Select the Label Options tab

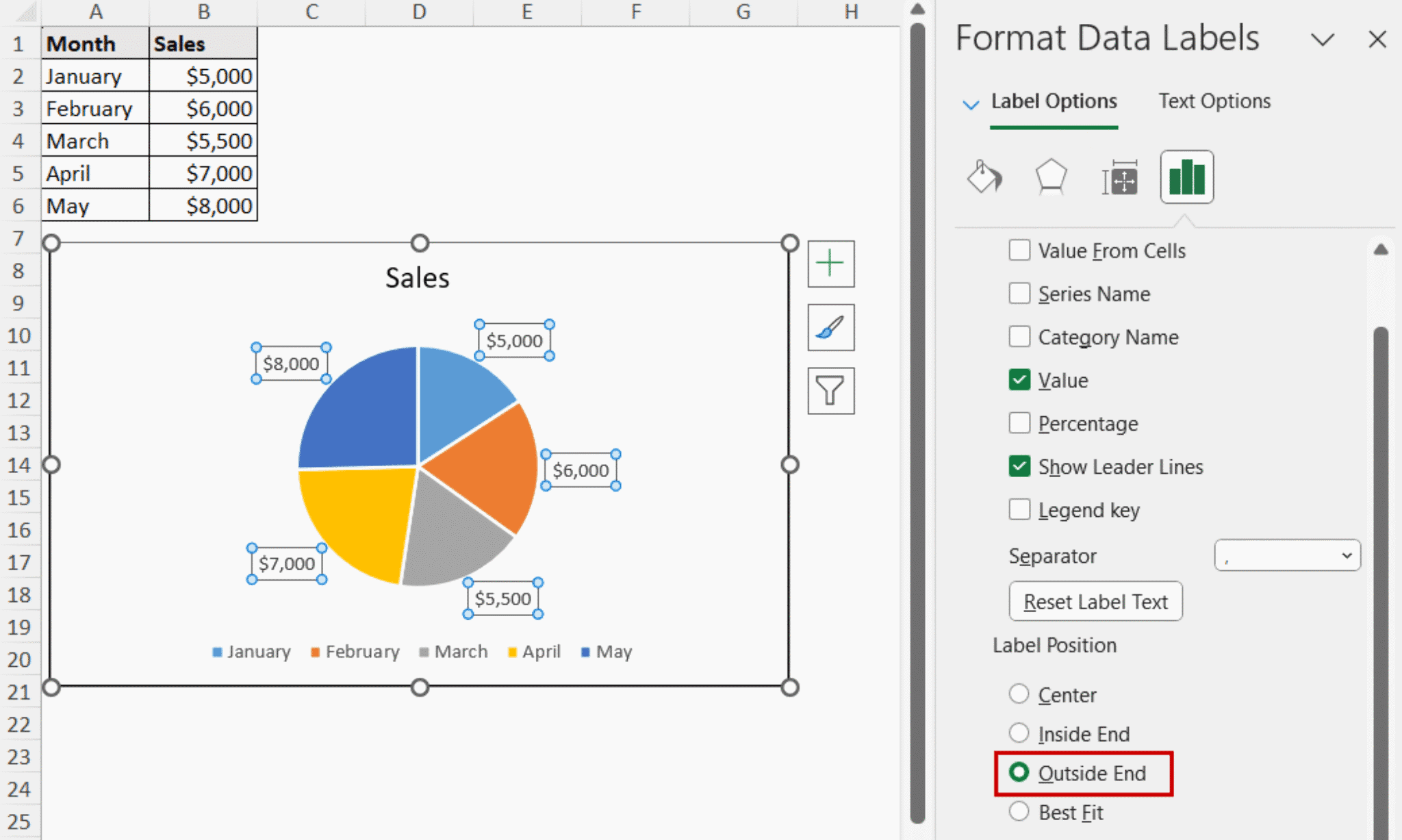click(1054, 101)
